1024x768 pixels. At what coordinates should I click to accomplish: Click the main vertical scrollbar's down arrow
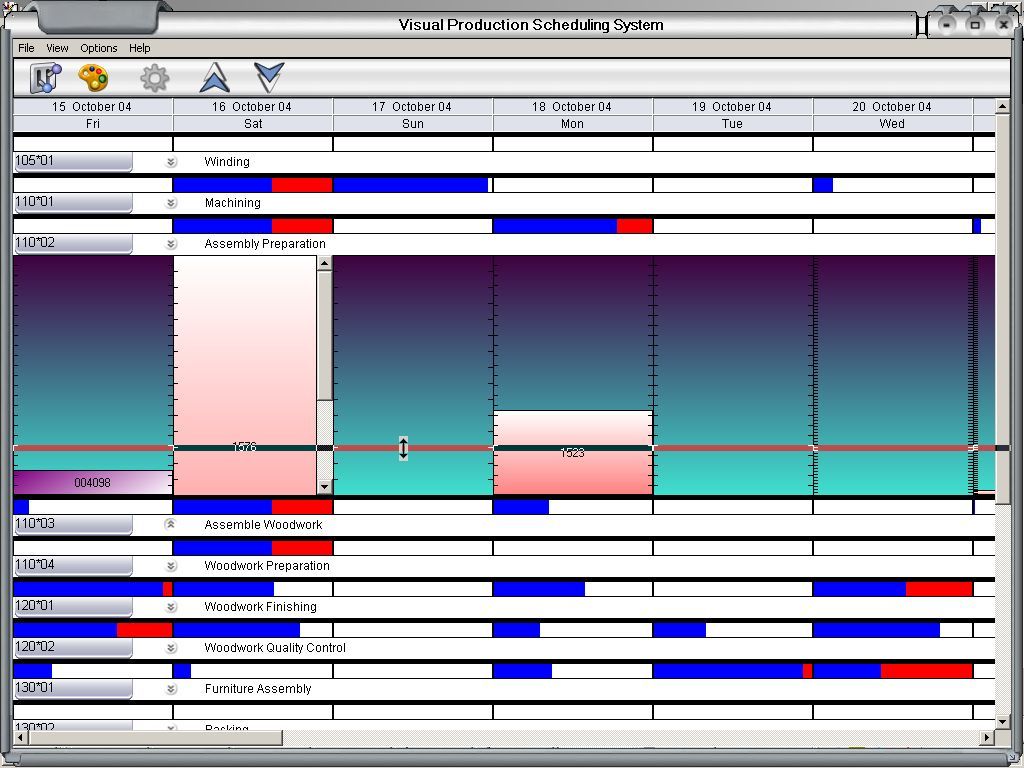point(1003,720)
